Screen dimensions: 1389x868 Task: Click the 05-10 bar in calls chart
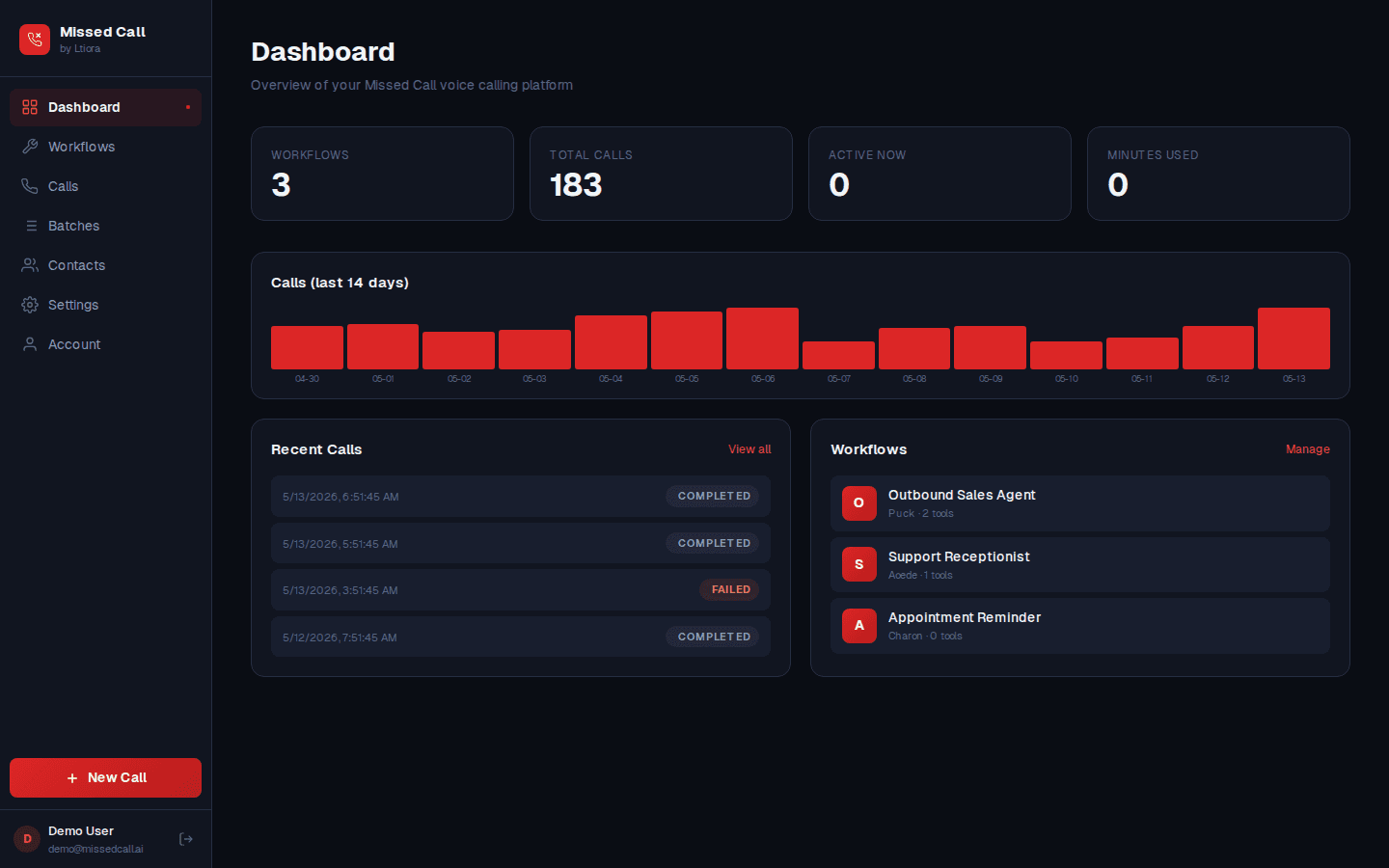tap(1066, 355)
